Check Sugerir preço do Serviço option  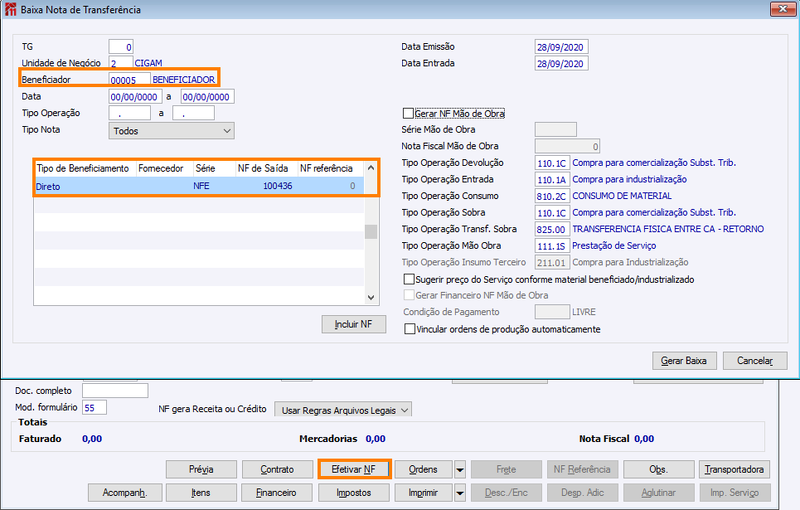[x=409, y=279]
